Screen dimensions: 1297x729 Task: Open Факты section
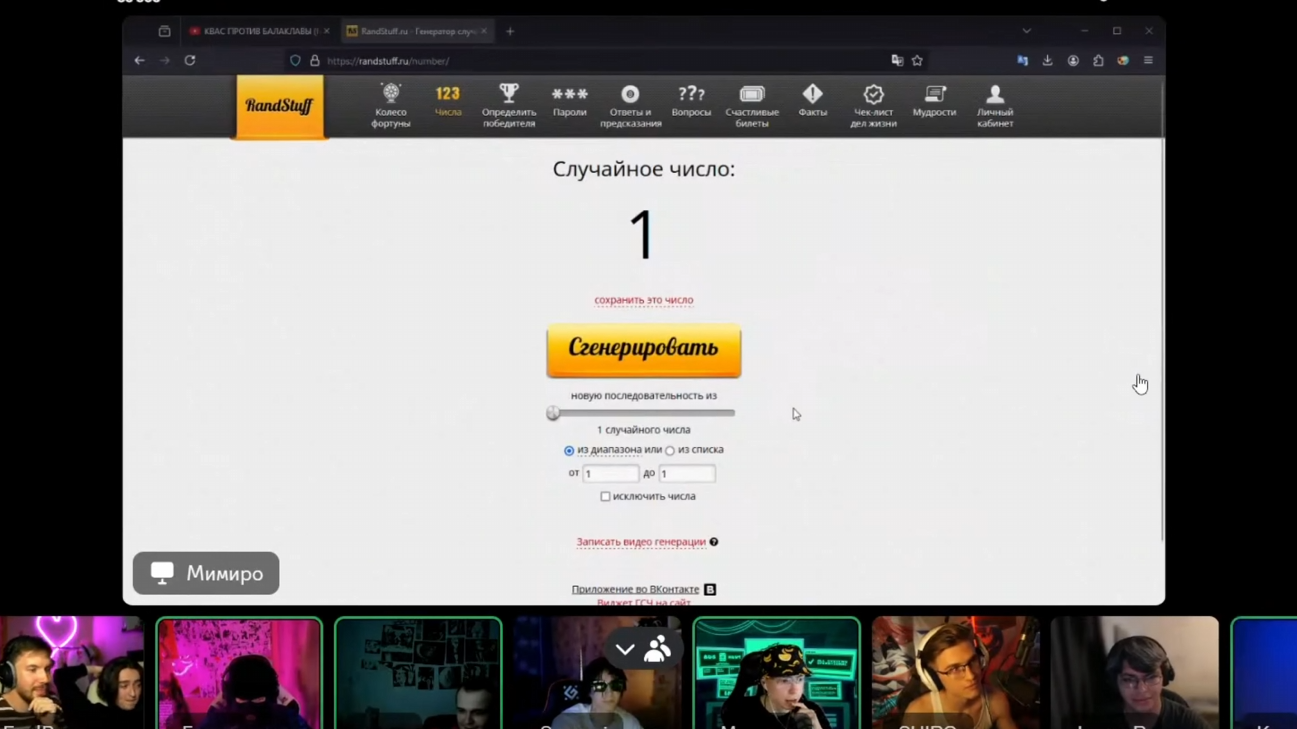pos(813,102)
